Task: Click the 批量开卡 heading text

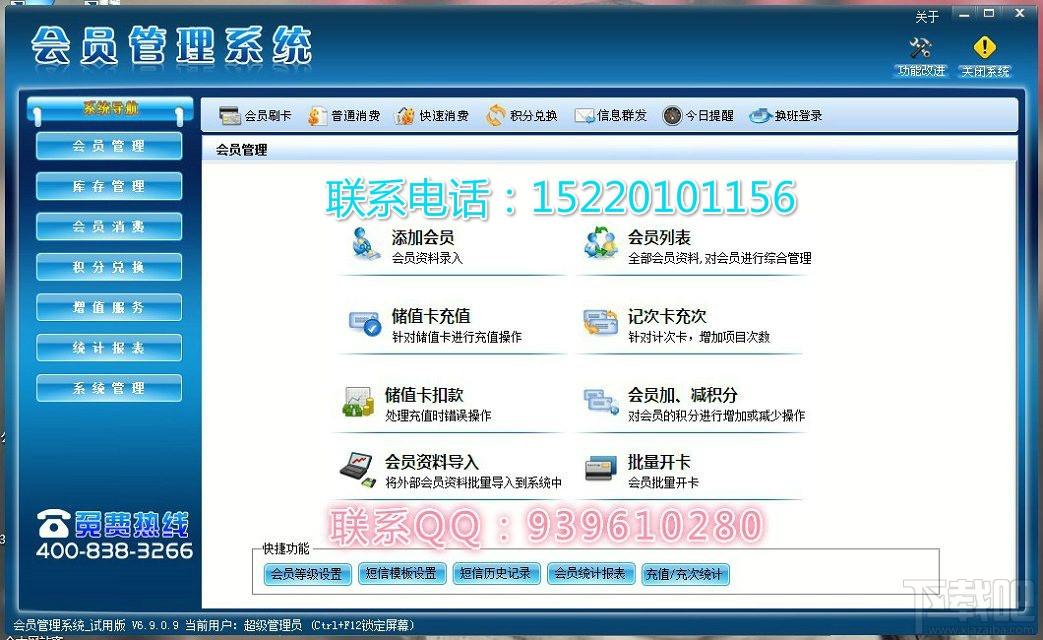Action: tap(659, 462)
